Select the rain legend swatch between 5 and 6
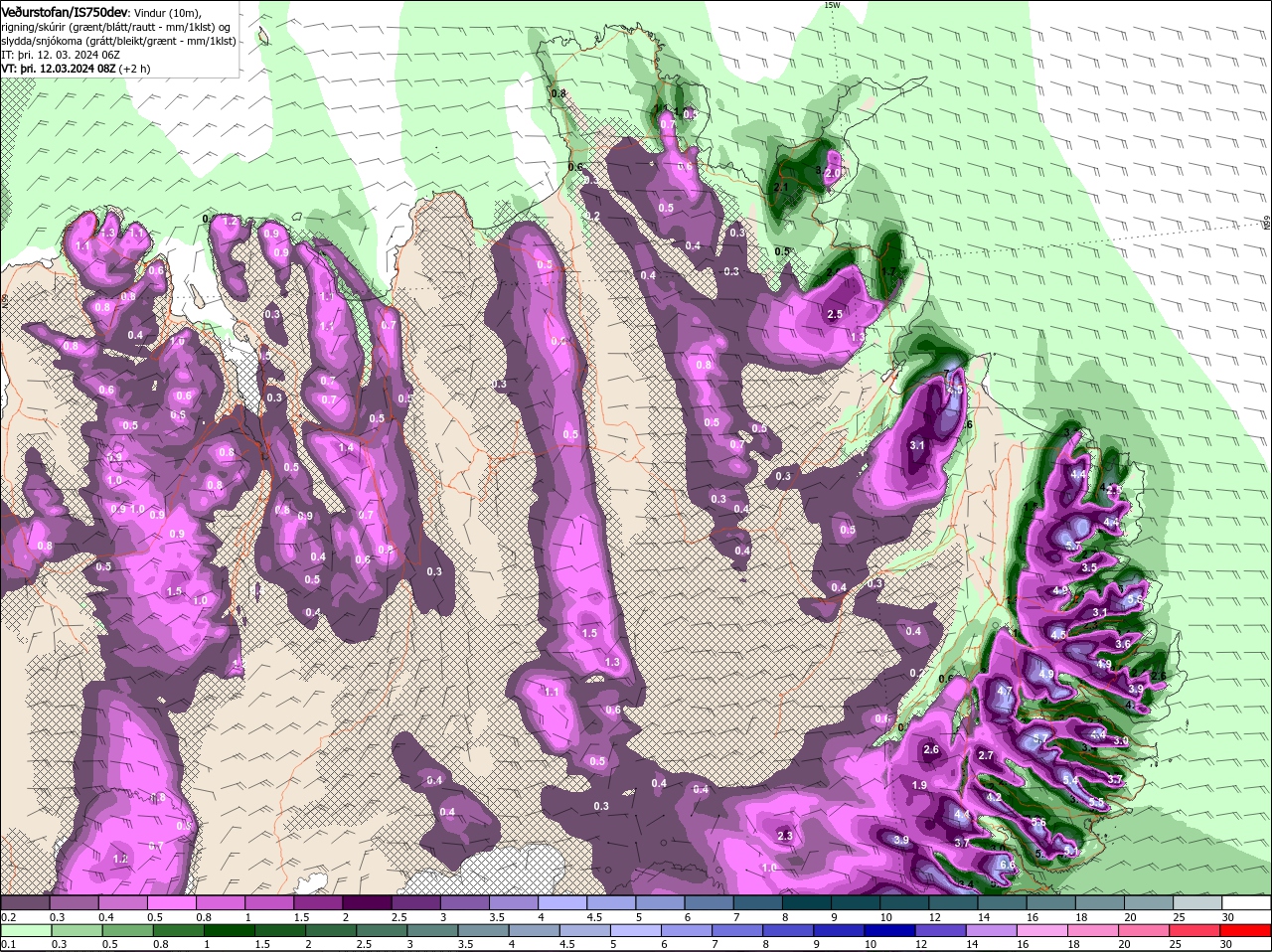 [636, 930]
